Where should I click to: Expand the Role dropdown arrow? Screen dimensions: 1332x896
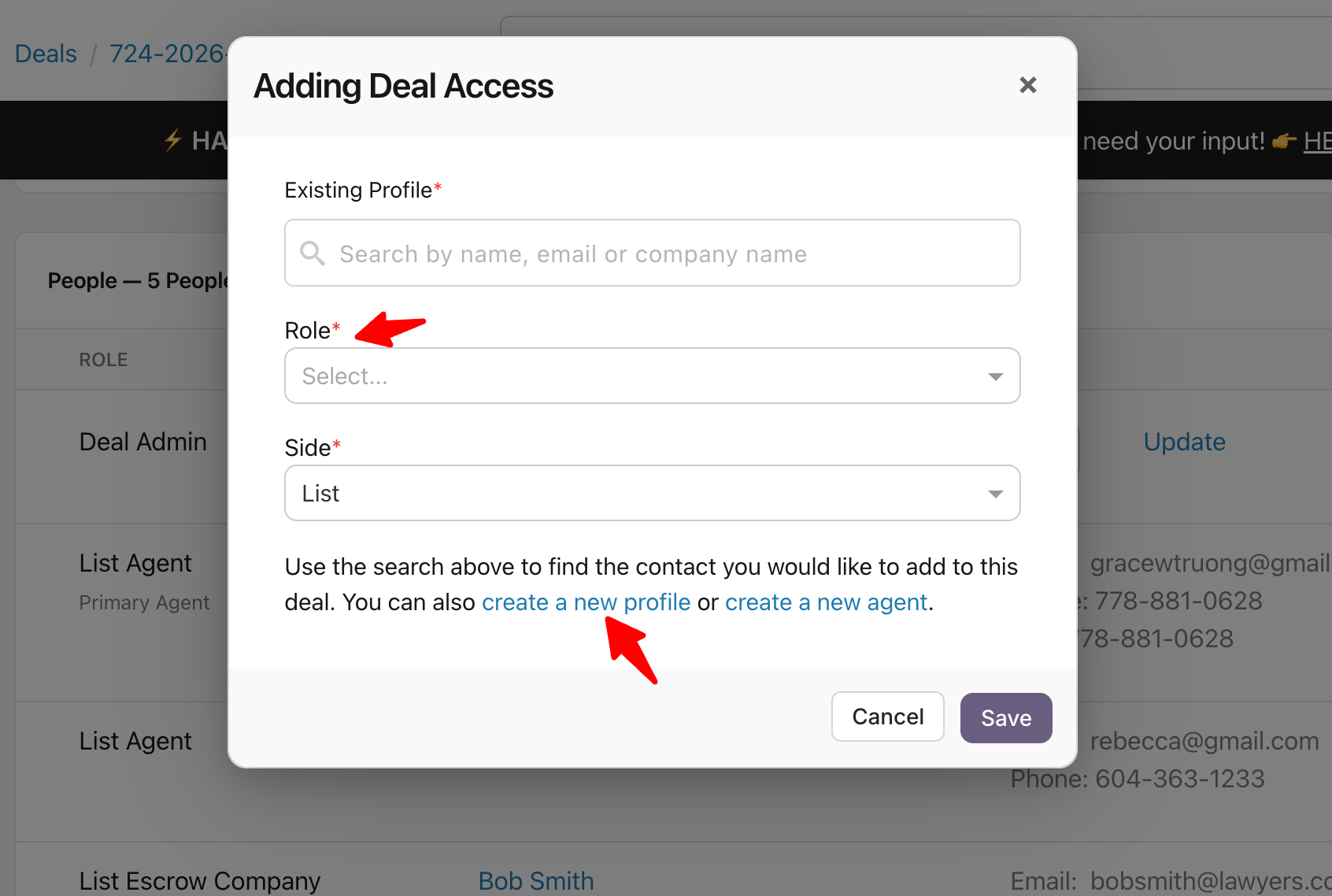(x=995, y=376)
